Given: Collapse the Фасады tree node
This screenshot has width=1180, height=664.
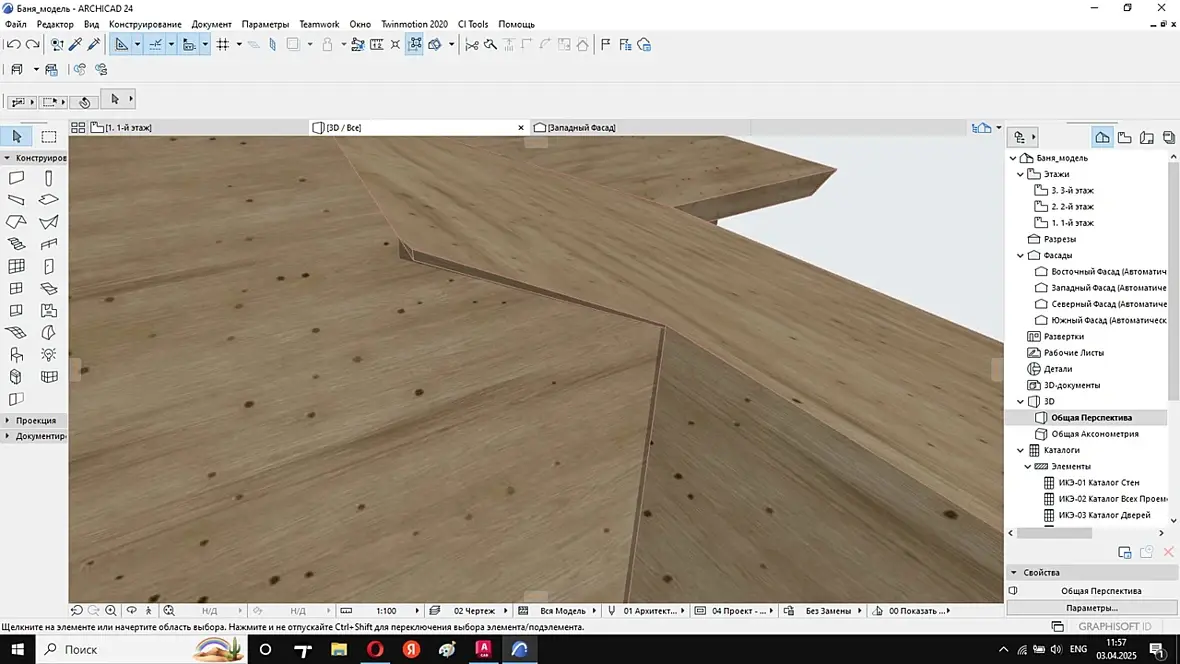Looking at the screenshot, I should click(x=1020, y=256).
